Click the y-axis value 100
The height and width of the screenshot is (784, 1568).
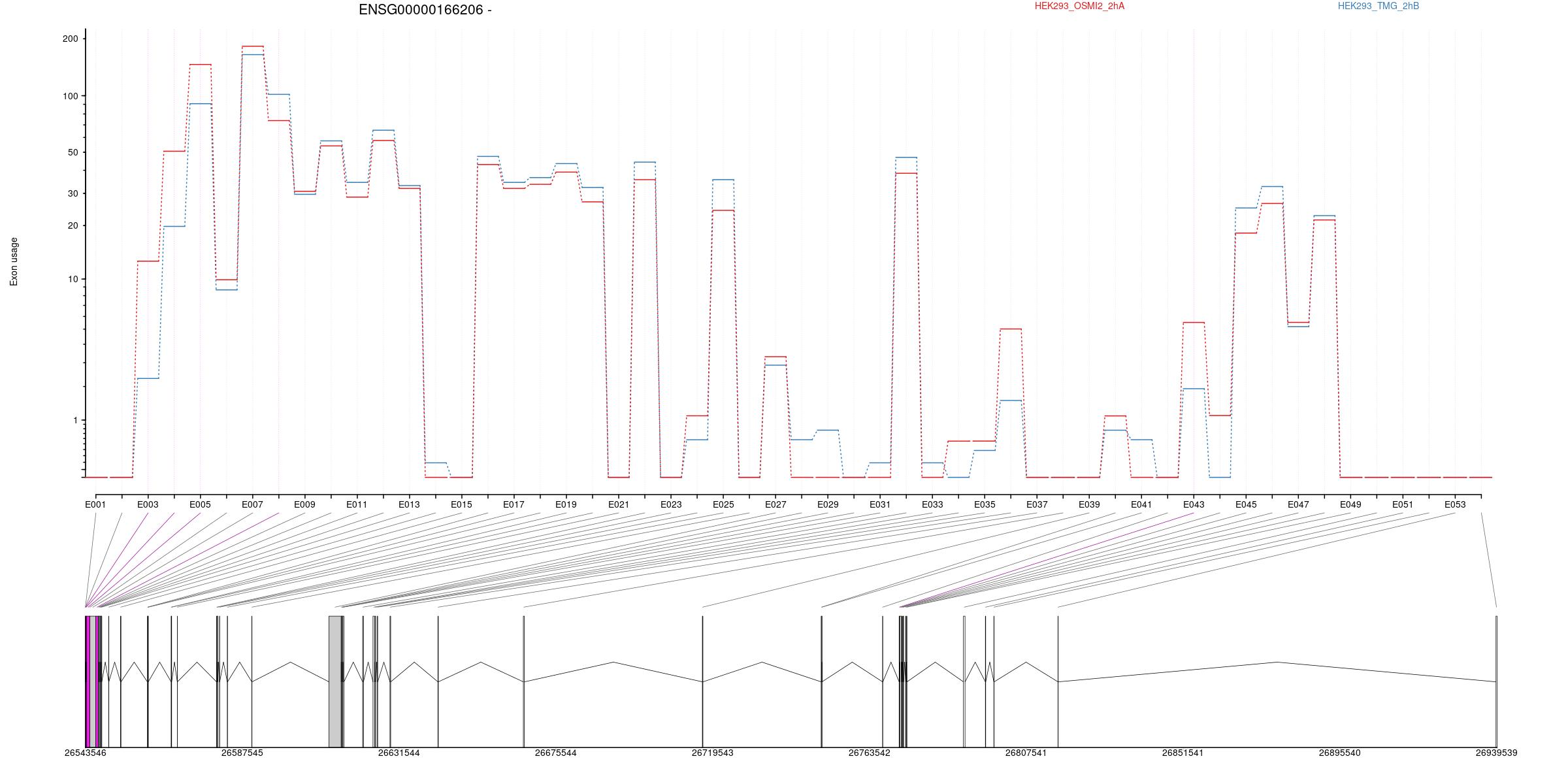70,96
